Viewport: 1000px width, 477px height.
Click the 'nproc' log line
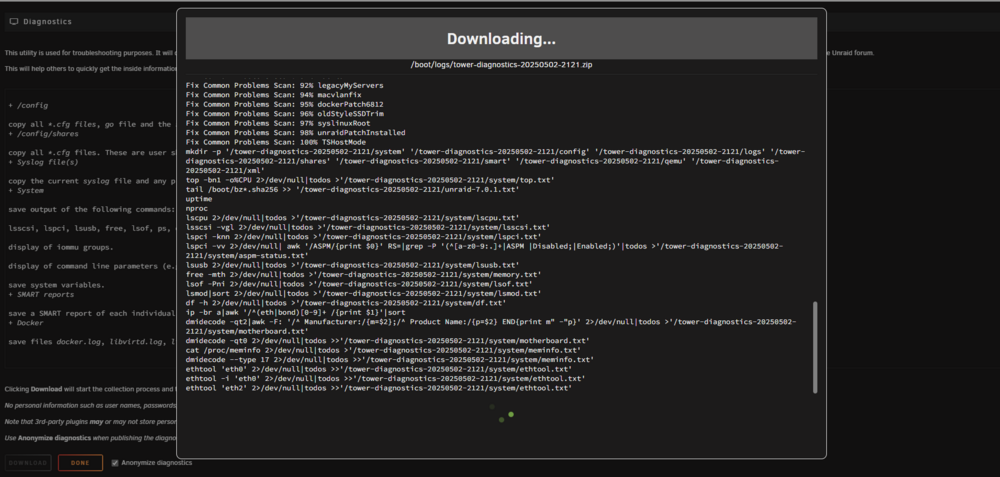click(195, 209)
